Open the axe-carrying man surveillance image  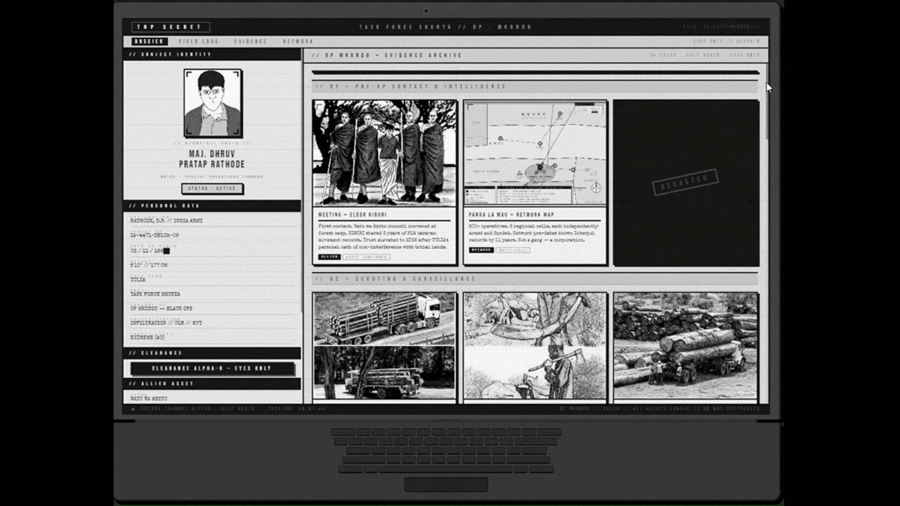pos(535,346)
